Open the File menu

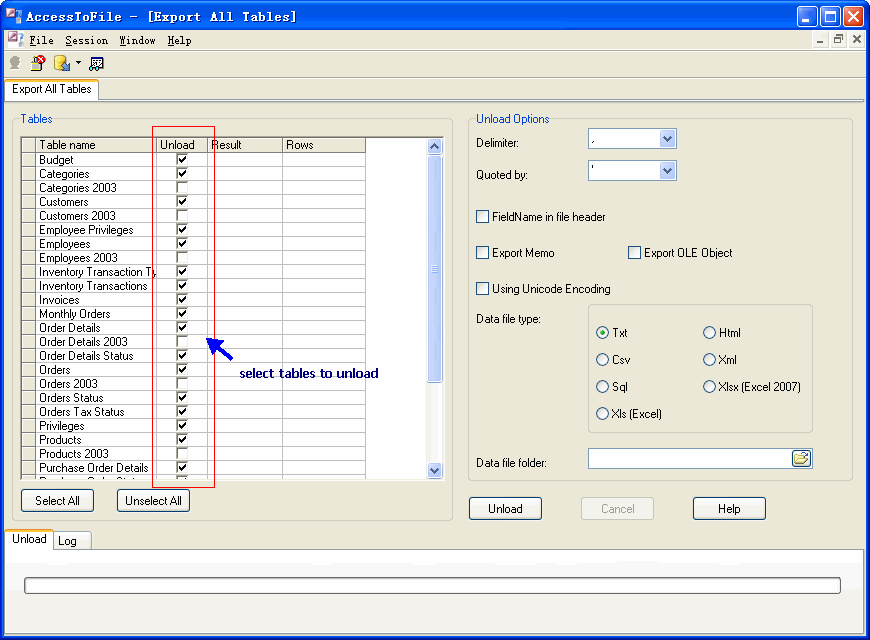click(x=42, y=40)
